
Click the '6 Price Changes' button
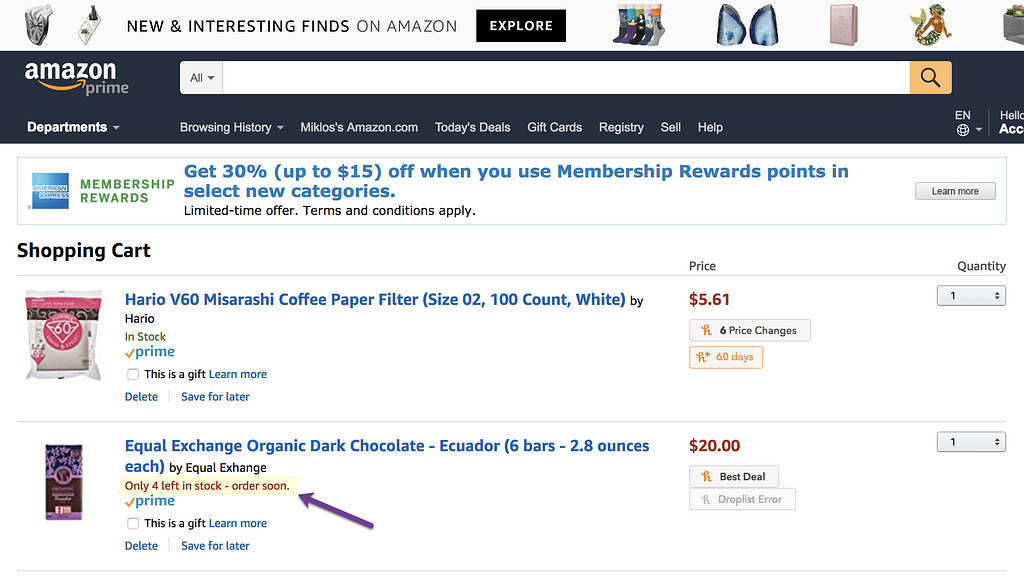(750, 330)
